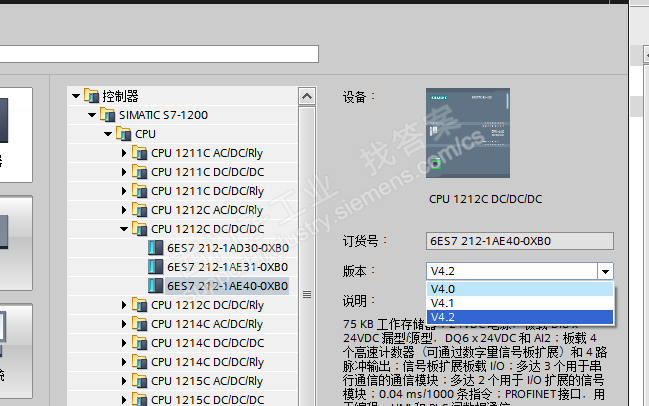This screenshot has height=406, width=649.
Task: Click folder icon of CPU 1212C DC/DC/Rly
Action: (140, 305)
